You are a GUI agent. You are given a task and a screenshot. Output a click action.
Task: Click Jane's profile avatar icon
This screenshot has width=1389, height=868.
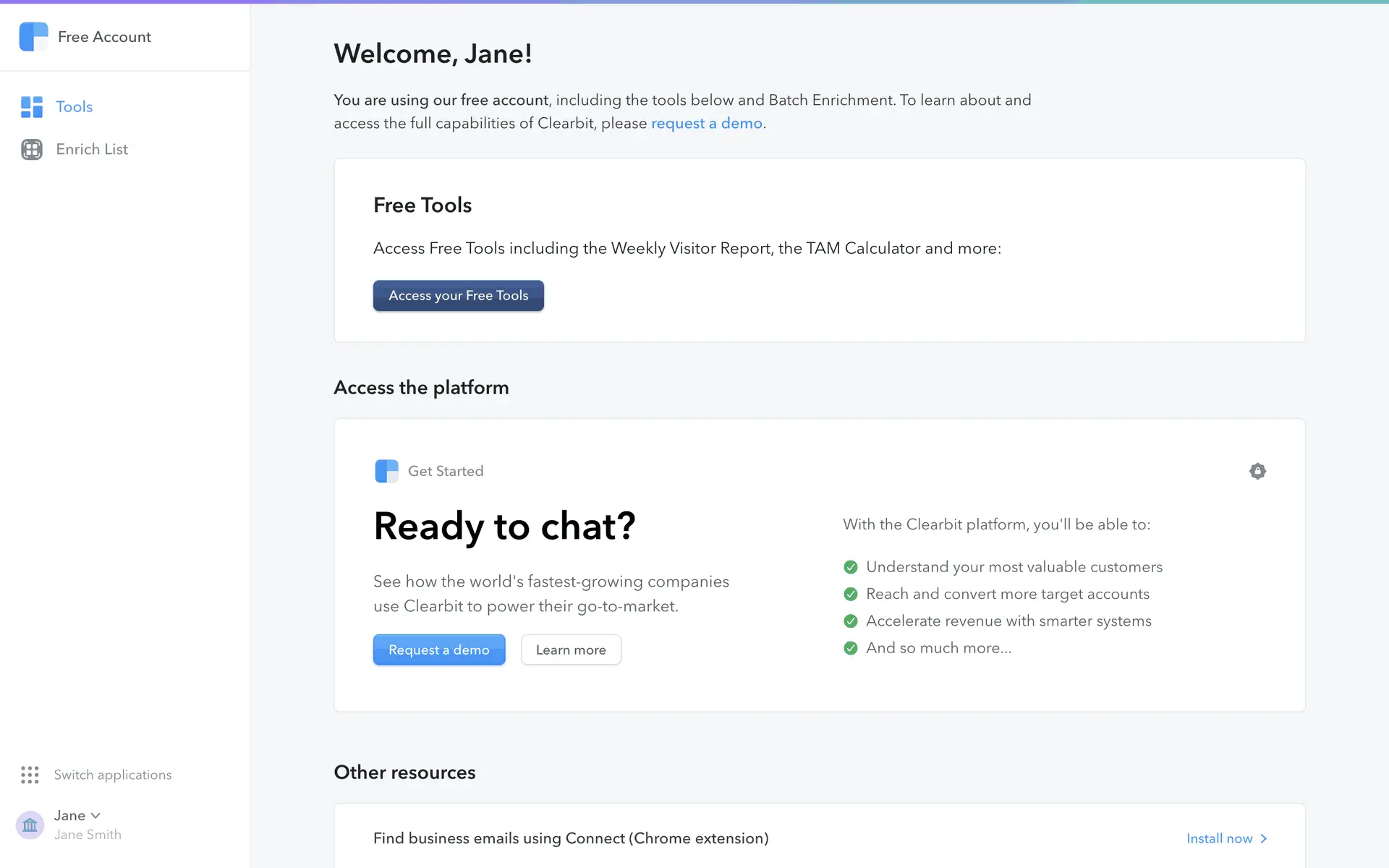[x=30, y=825]
